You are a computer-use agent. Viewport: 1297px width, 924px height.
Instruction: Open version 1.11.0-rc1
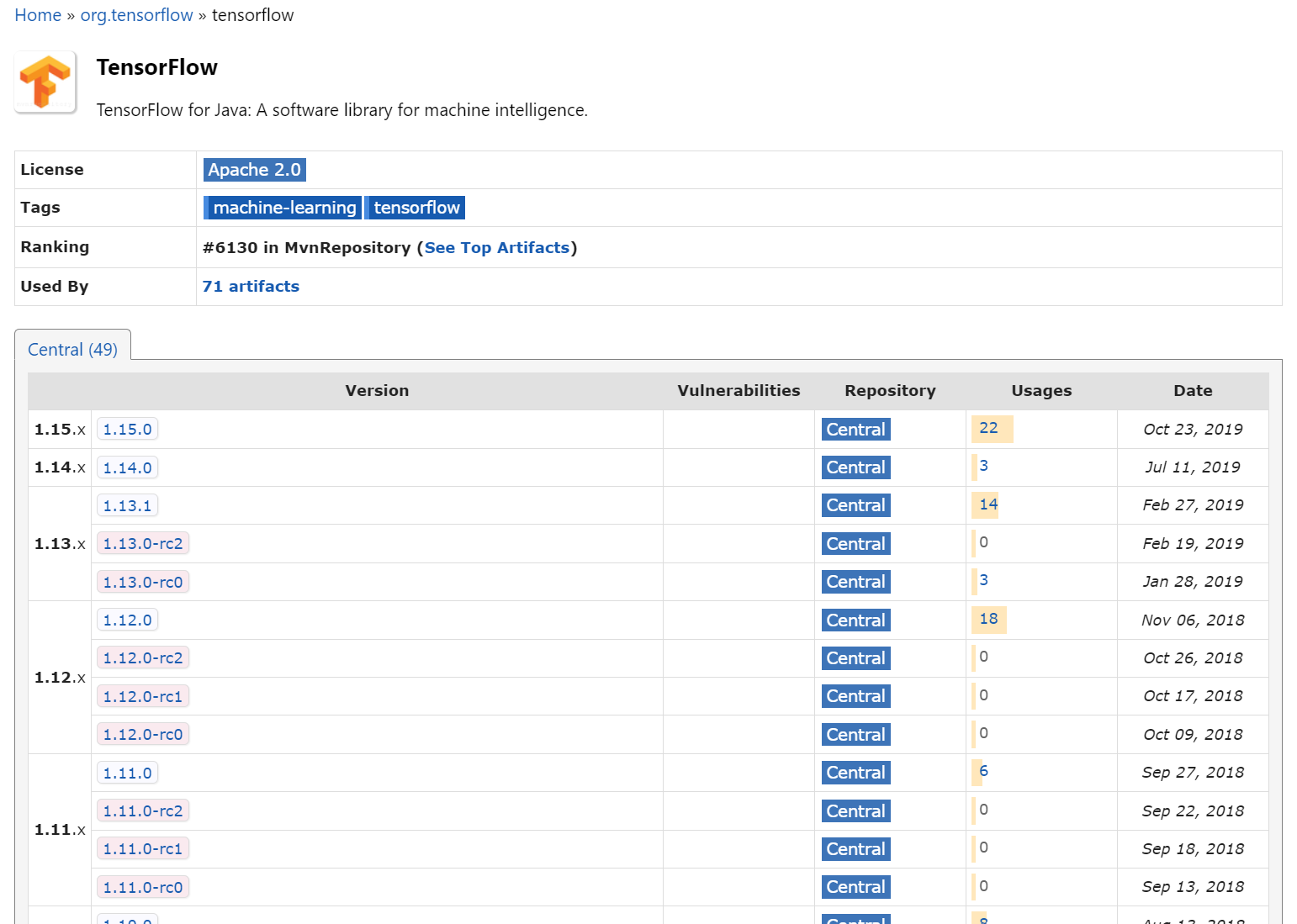coord(143,849)
